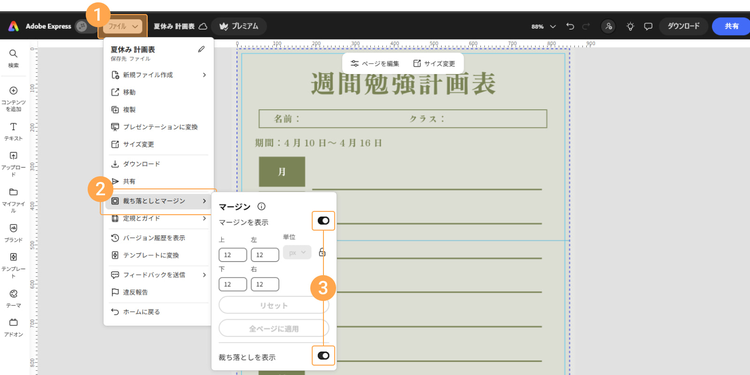Click the blue 共有 button

click(x=731, y=26)
